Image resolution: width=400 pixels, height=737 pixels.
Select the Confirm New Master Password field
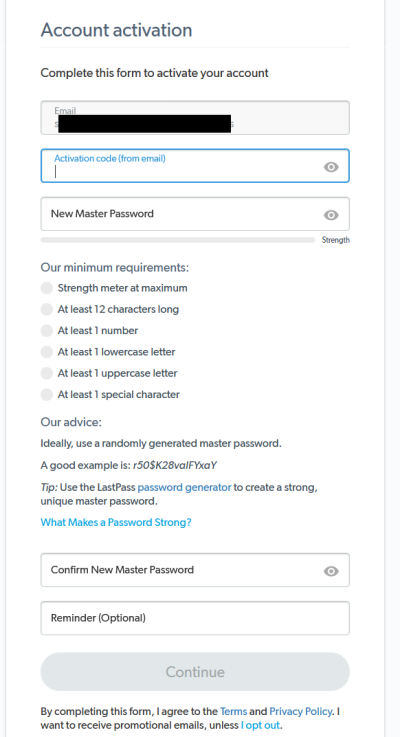click(x=195, y=570)
